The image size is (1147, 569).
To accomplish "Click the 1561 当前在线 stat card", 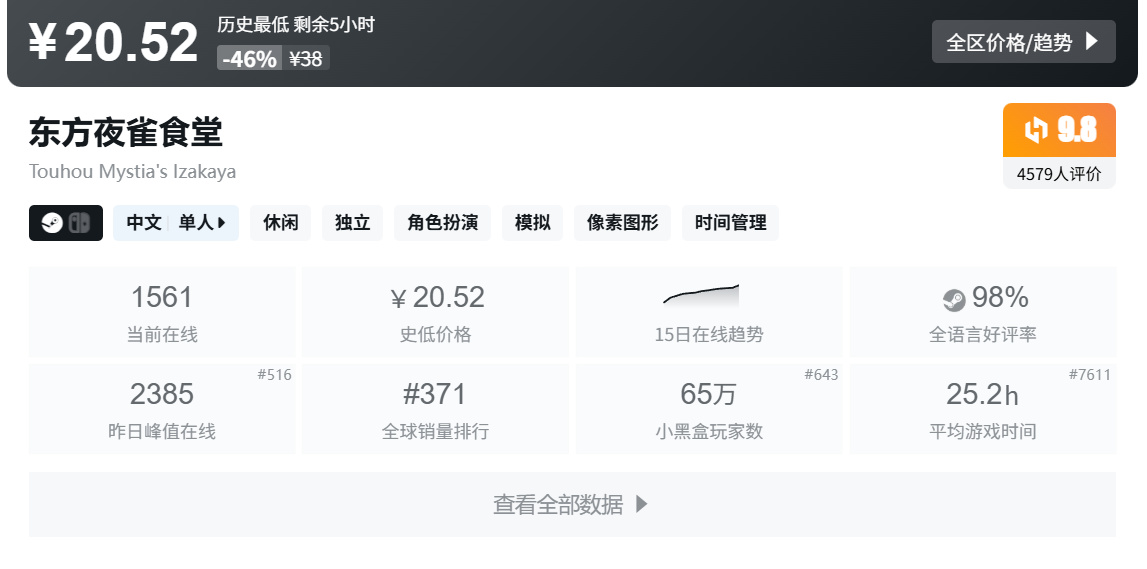I will click(162, 312).
